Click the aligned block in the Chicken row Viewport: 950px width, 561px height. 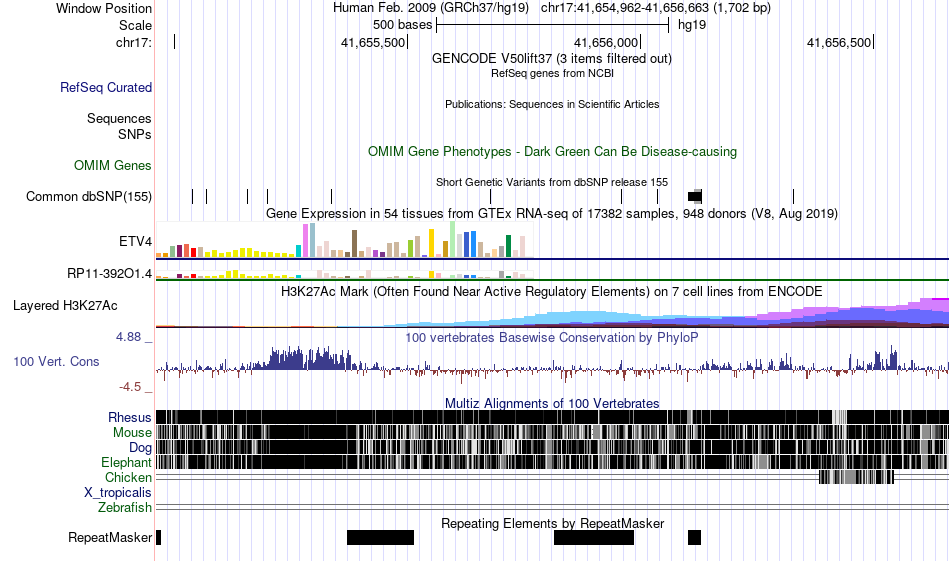856,477
